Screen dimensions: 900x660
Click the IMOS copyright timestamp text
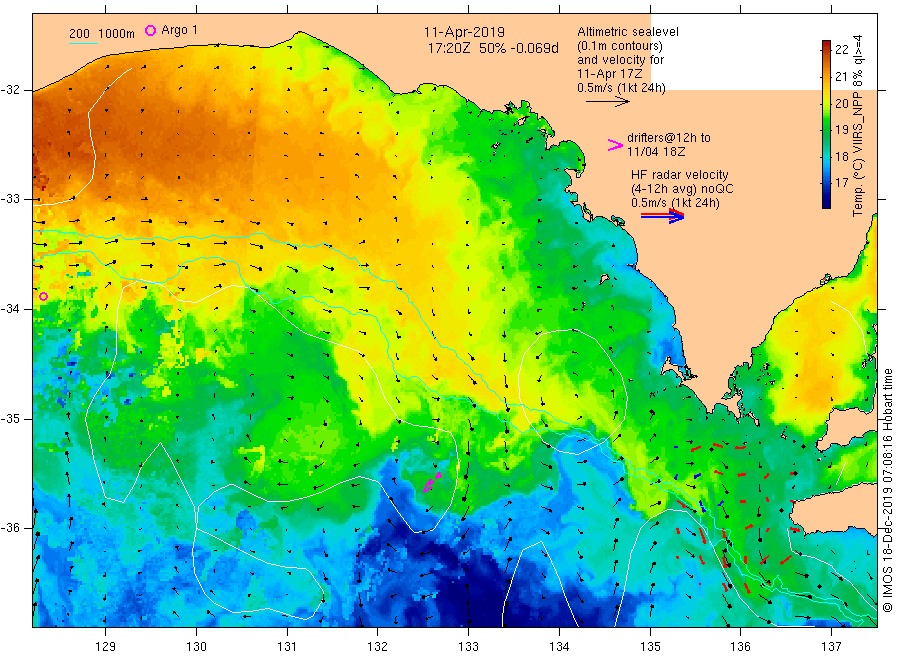coord(888,491)
